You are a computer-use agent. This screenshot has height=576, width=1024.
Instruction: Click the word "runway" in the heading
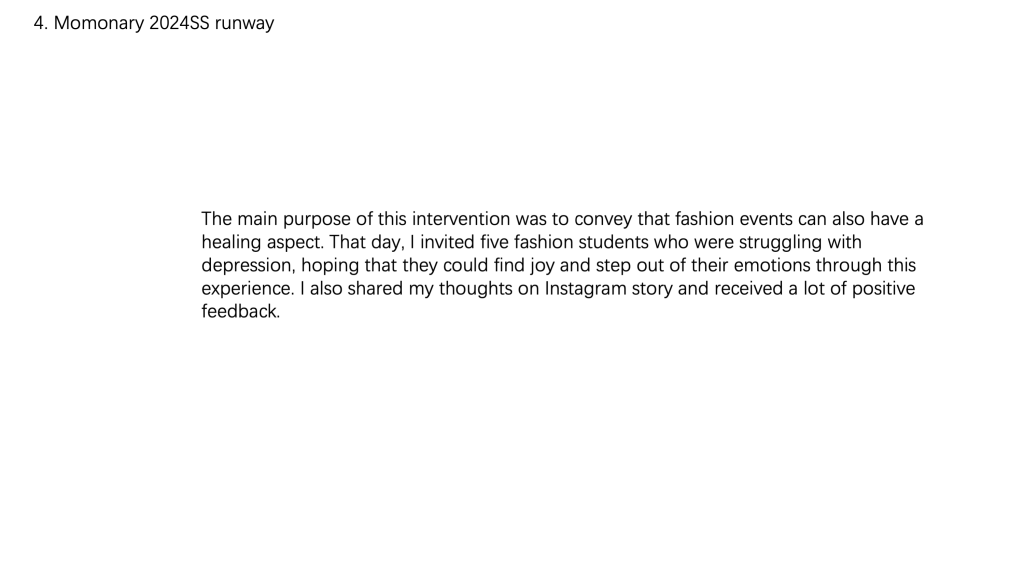244,23
